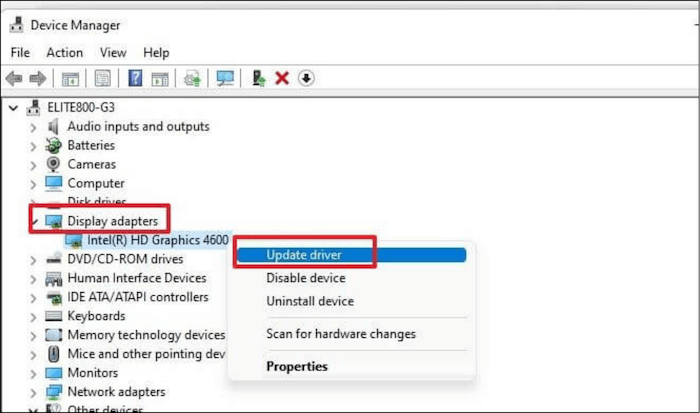700x413 pixels.
Task: Expand the IDE ATA/ATAPI controllers chevron
Action: click(x=33, y=298)
